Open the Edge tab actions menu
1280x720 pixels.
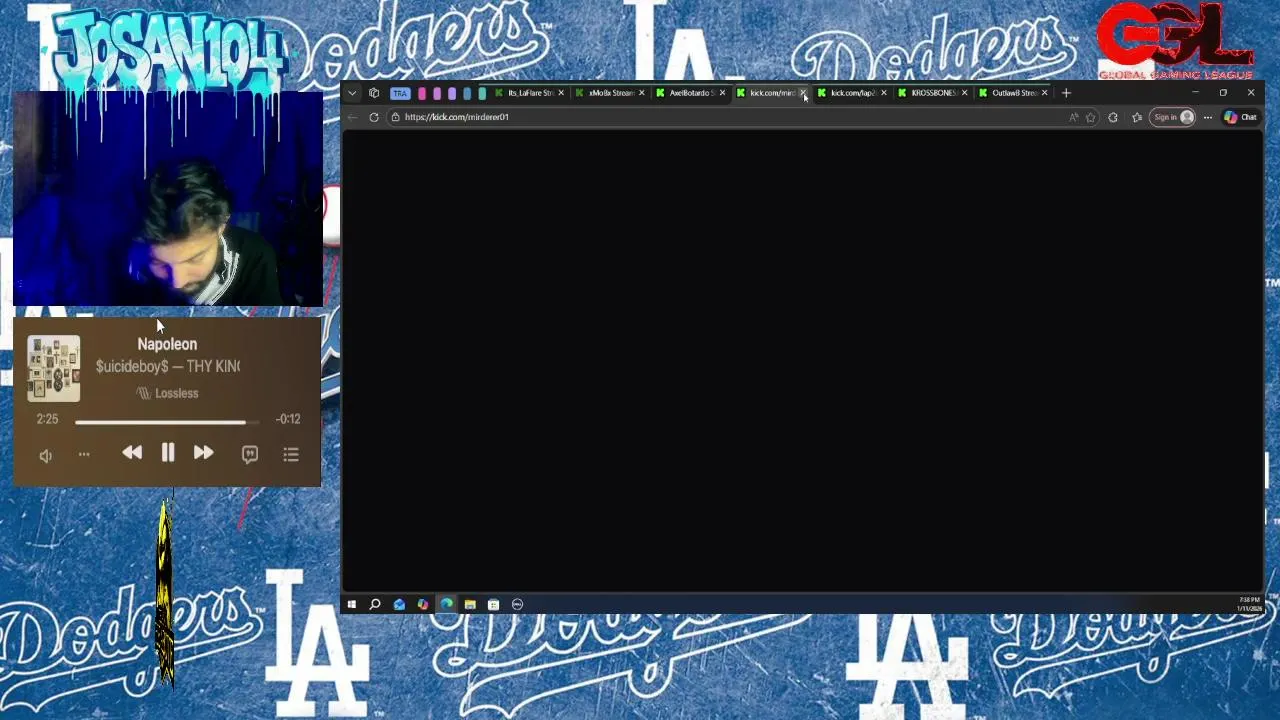(374, 93)
